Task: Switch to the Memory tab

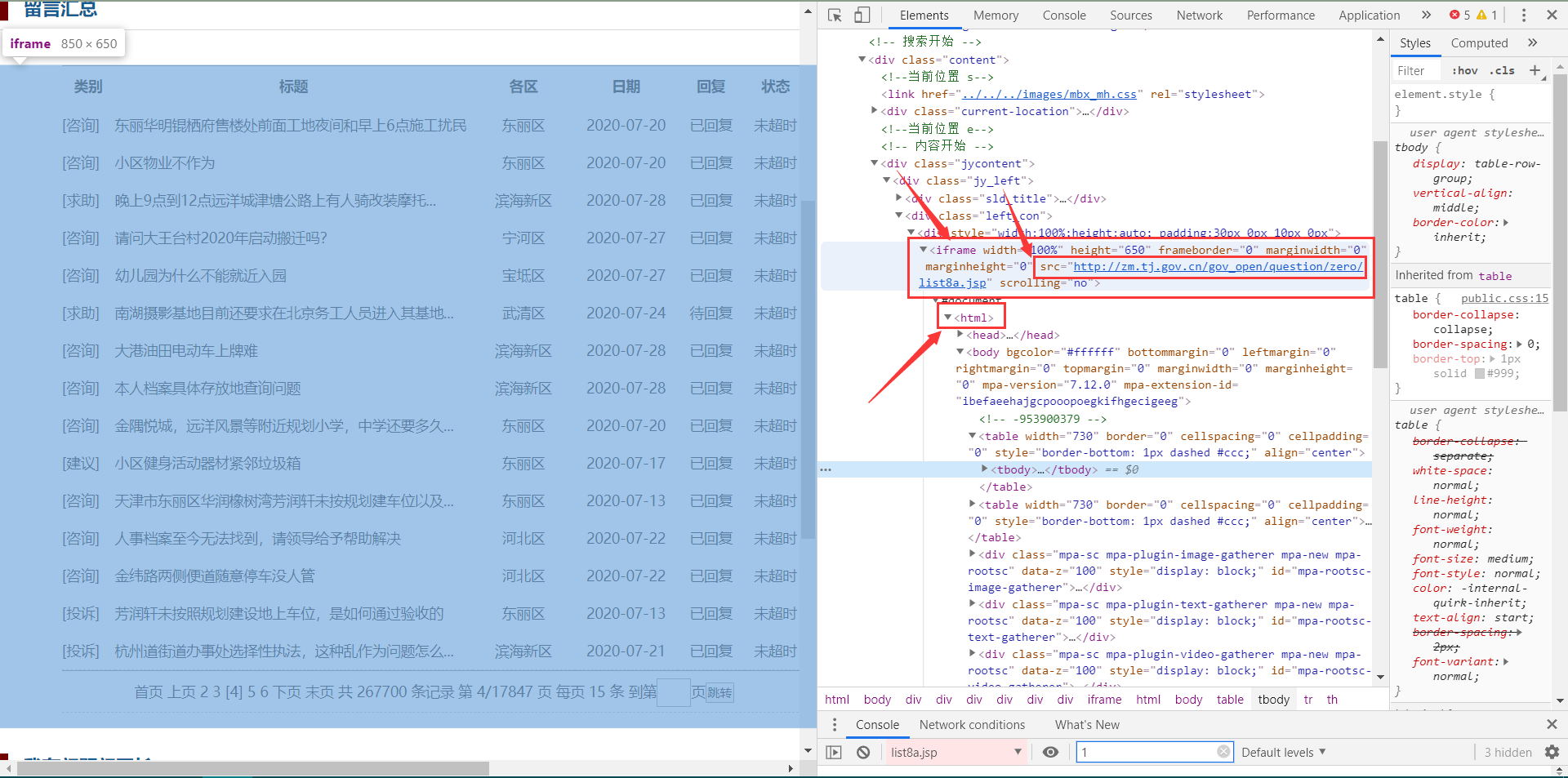Action: click(996, 15)
